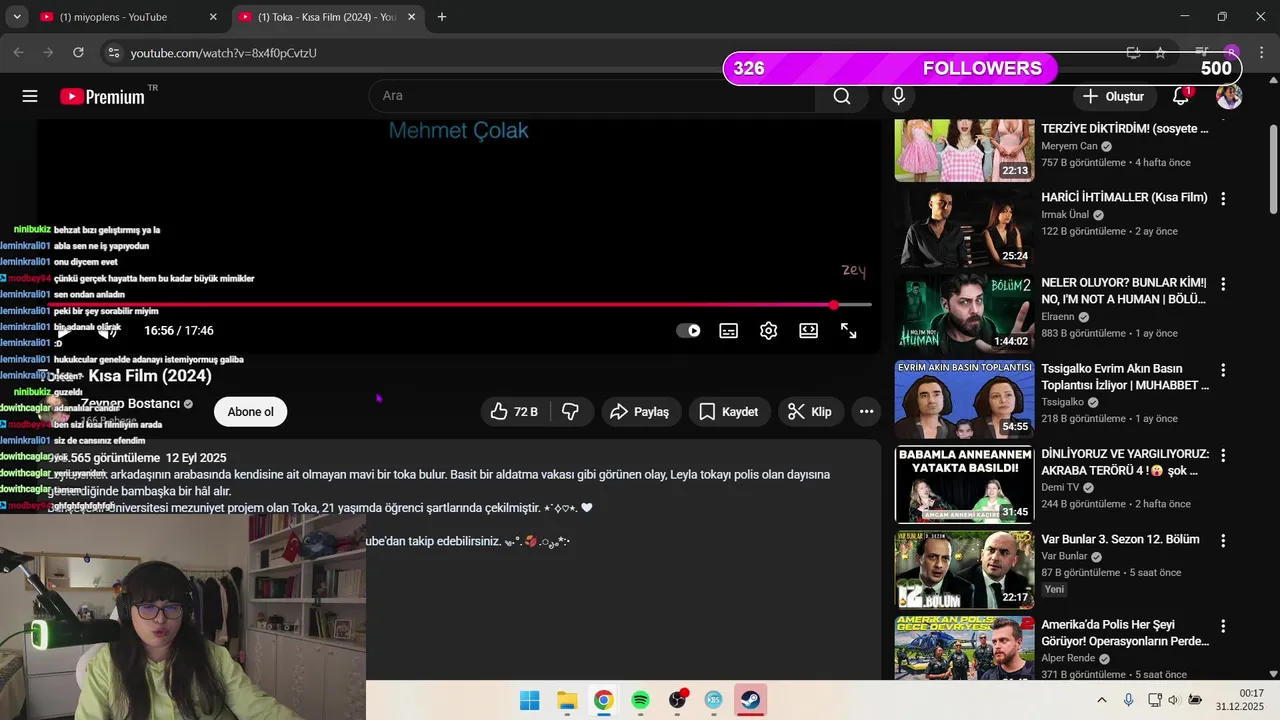Image resolution: width=1280 pixels, height=720 pixels.
Task: Open the DİNLİYORUZ VE YARGILIYORUZ video title
Action: [x=1125, y=462]
